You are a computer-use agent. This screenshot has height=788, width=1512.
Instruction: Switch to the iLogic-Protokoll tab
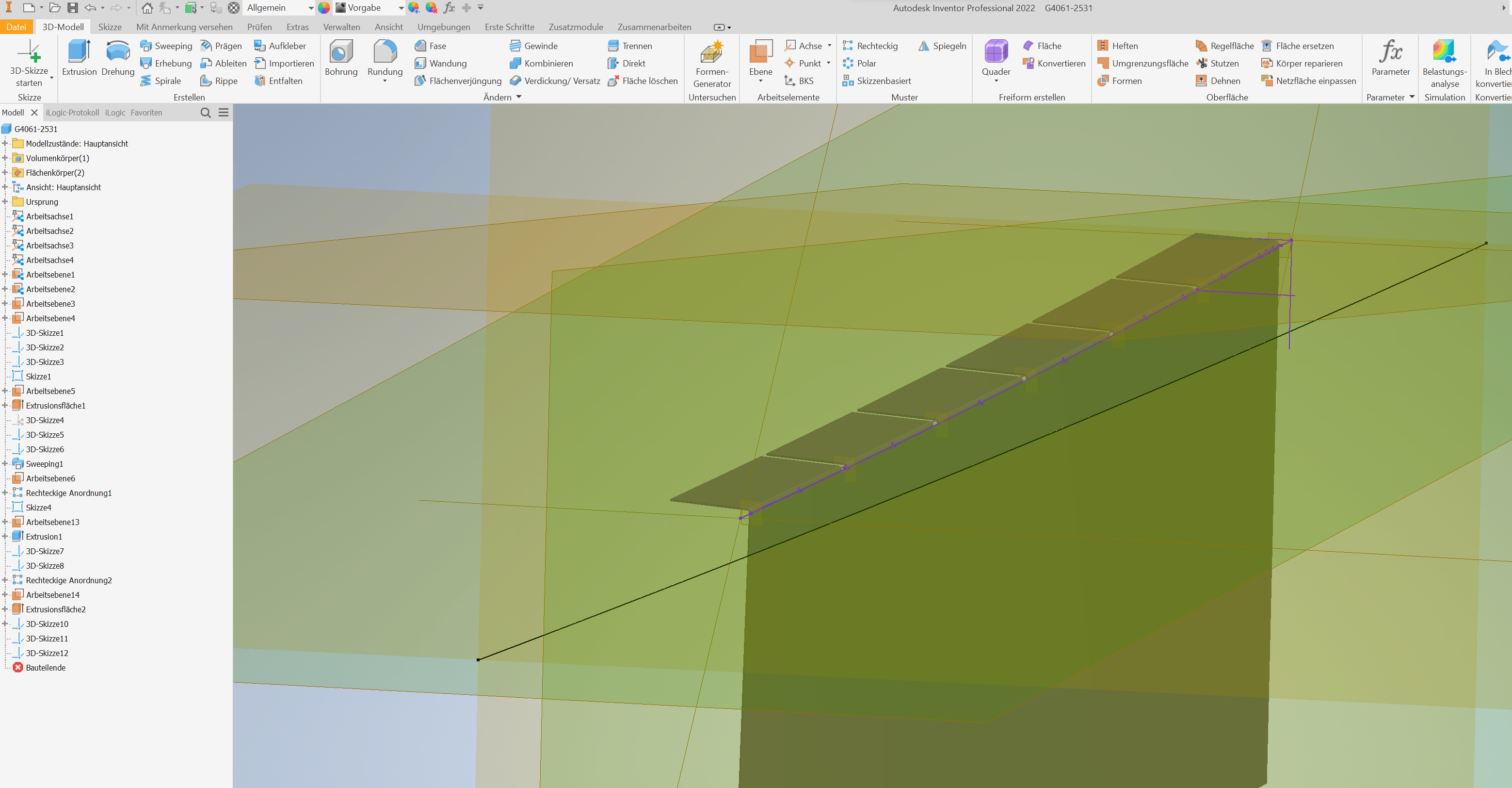coord(72,112)
